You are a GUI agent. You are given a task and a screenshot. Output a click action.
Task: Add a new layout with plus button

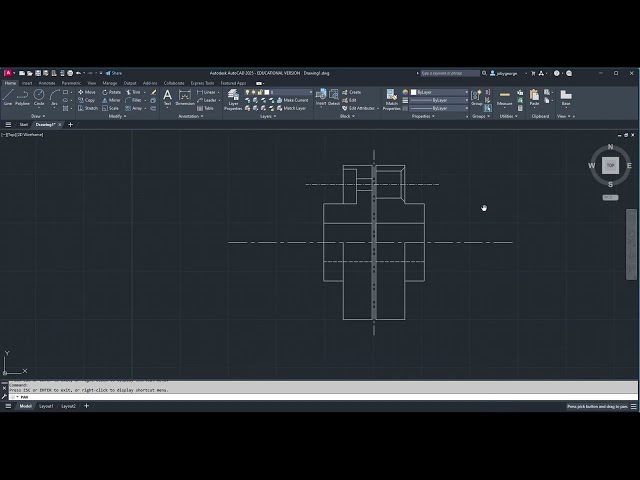tap(86, 406)
